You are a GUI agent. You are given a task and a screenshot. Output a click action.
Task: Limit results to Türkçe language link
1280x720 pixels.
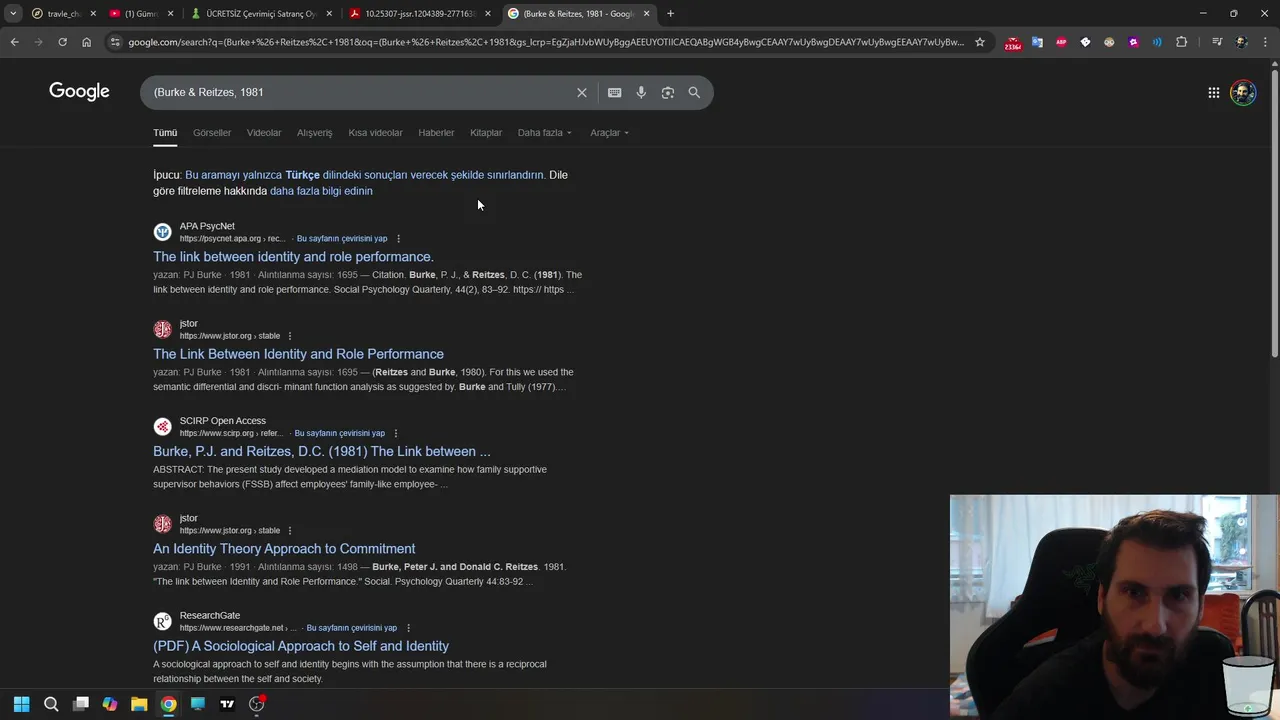coord(365,175)
